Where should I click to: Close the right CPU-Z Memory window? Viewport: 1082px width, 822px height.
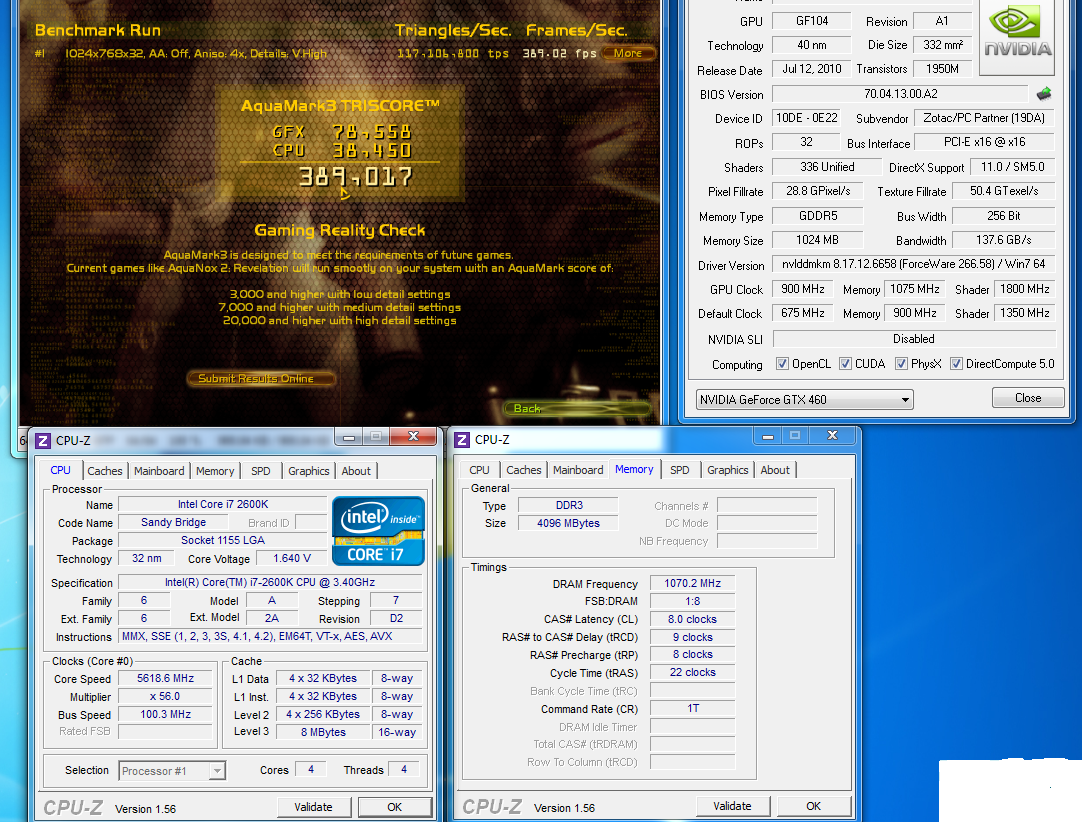(x=832, y=436)
